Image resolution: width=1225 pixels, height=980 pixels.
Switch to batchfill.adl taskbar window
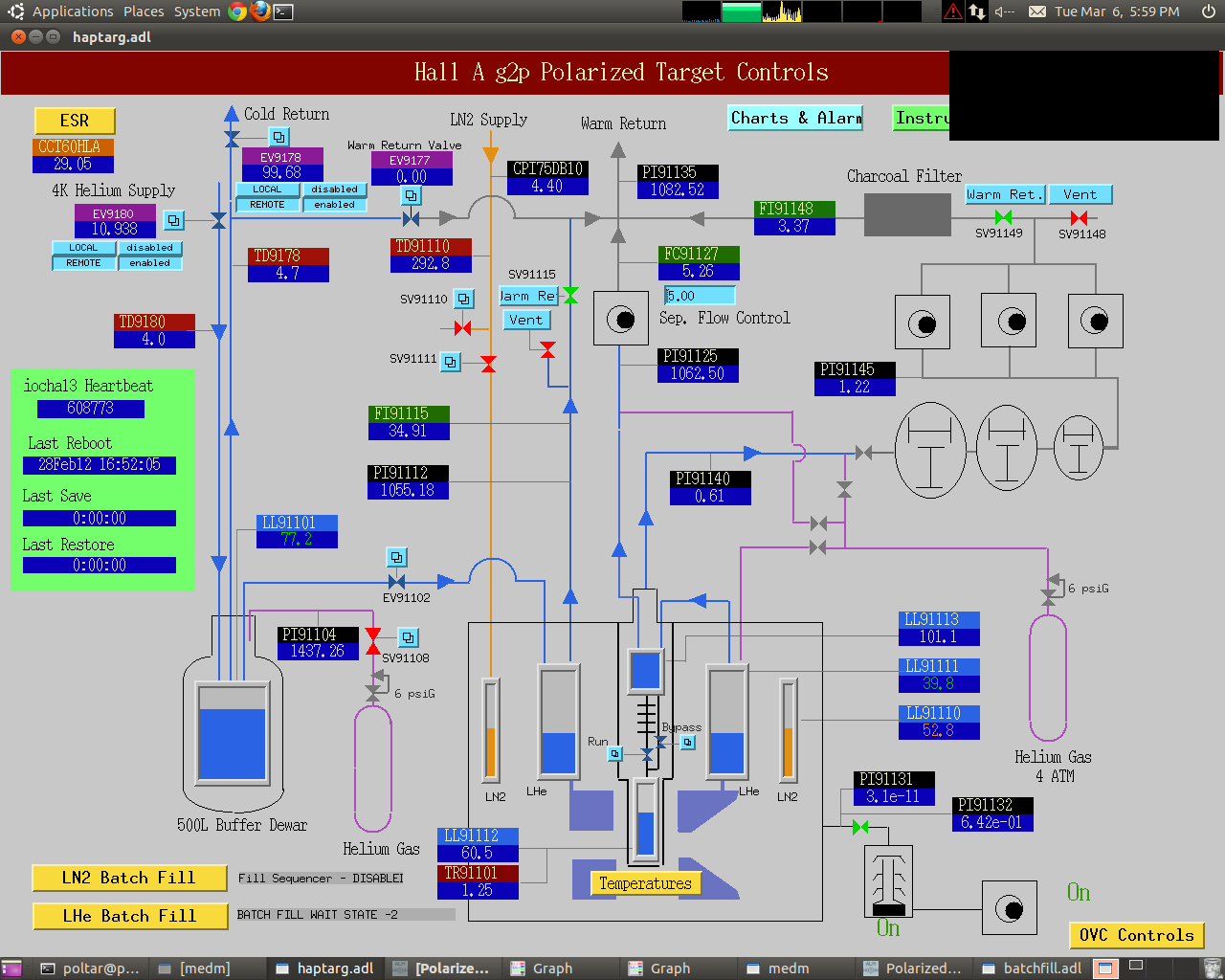pos(1032,969)
